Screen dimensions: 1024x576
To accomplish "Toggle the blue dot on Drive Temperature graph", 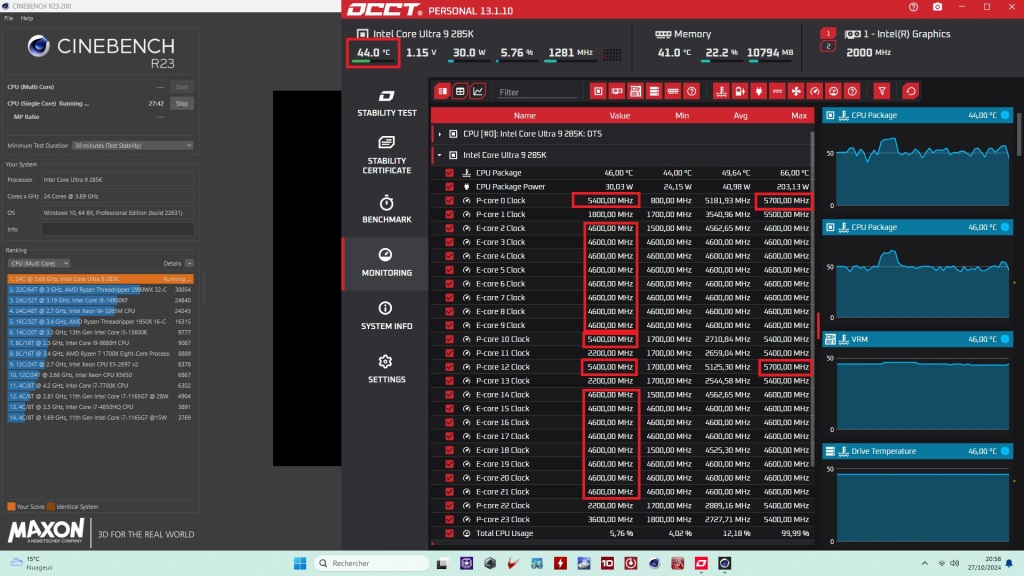I will pos(1005,451).
